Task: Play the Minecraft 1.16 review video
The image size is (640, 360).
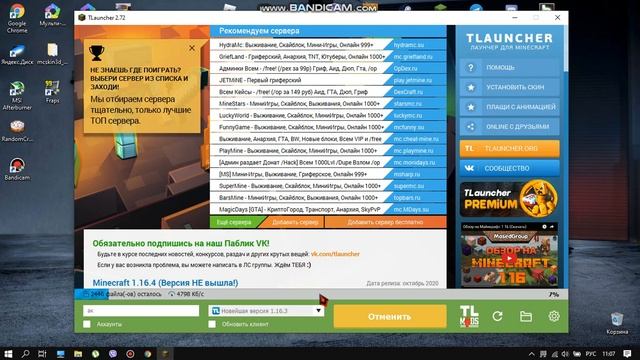Action: (509, 258)
